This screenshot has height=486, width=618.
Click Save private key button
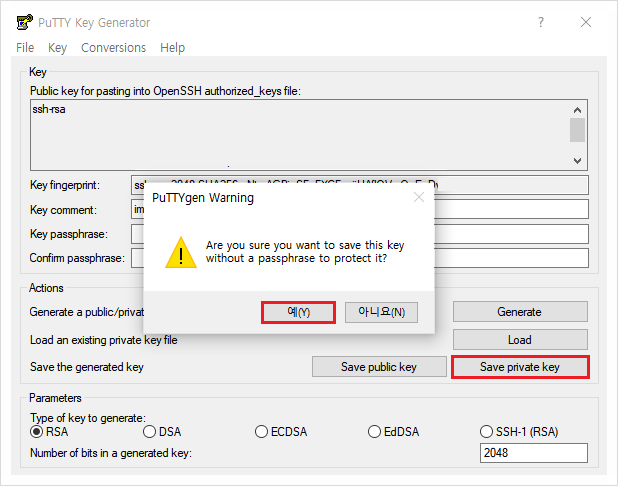520,367
